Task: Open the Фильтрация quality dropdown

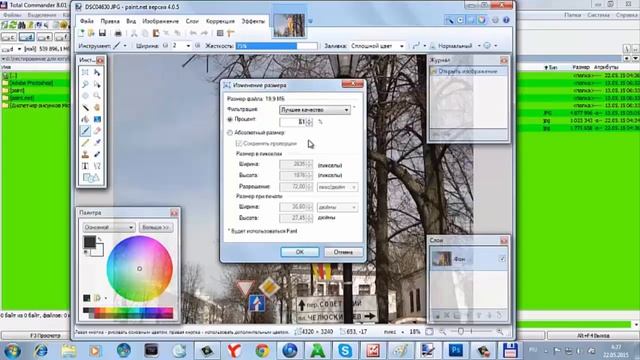Action: pyautogui.click(x=315, y=110)
